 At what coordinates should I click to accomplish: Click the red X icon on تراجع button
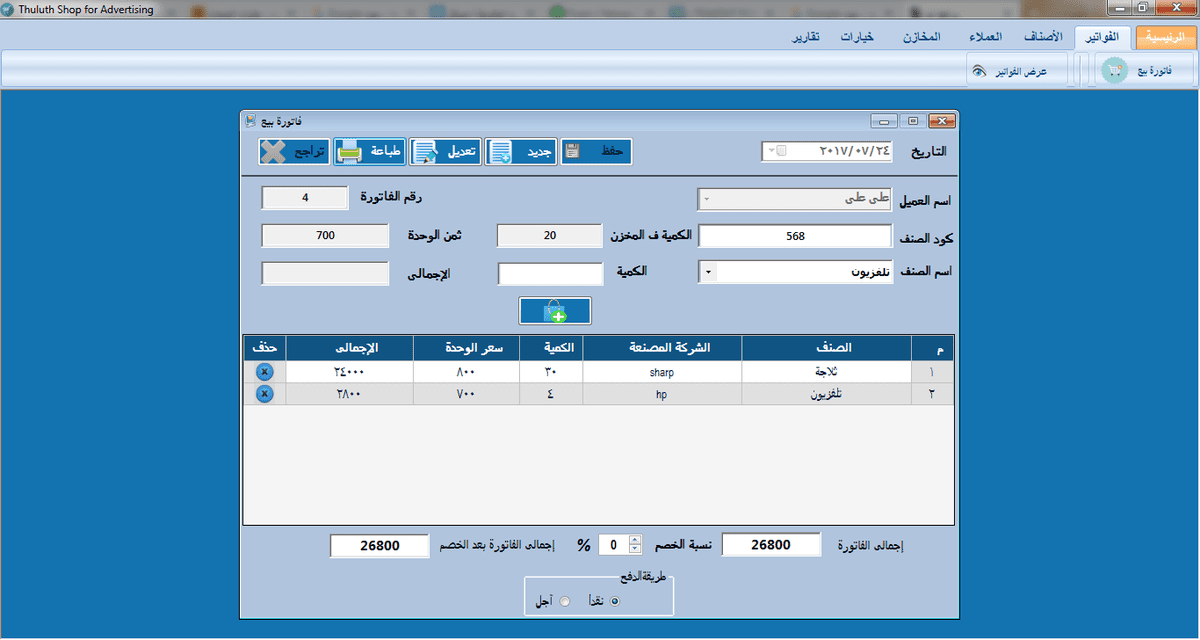[274, 151]
